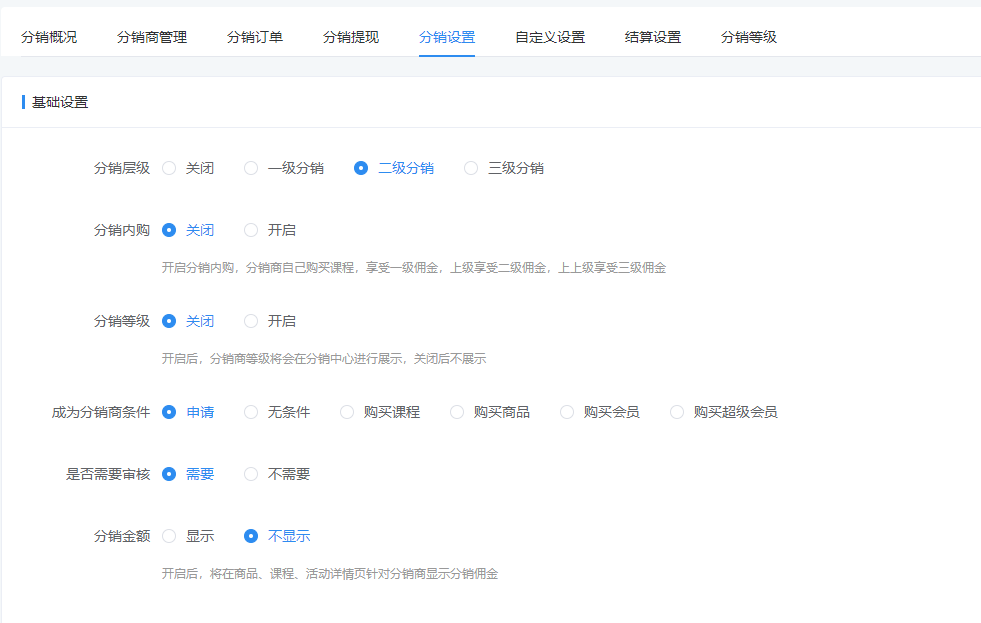Select 申请 as 成为分销商条件
This screenshot has height=623, width=981.
click(x=188, y=412)
